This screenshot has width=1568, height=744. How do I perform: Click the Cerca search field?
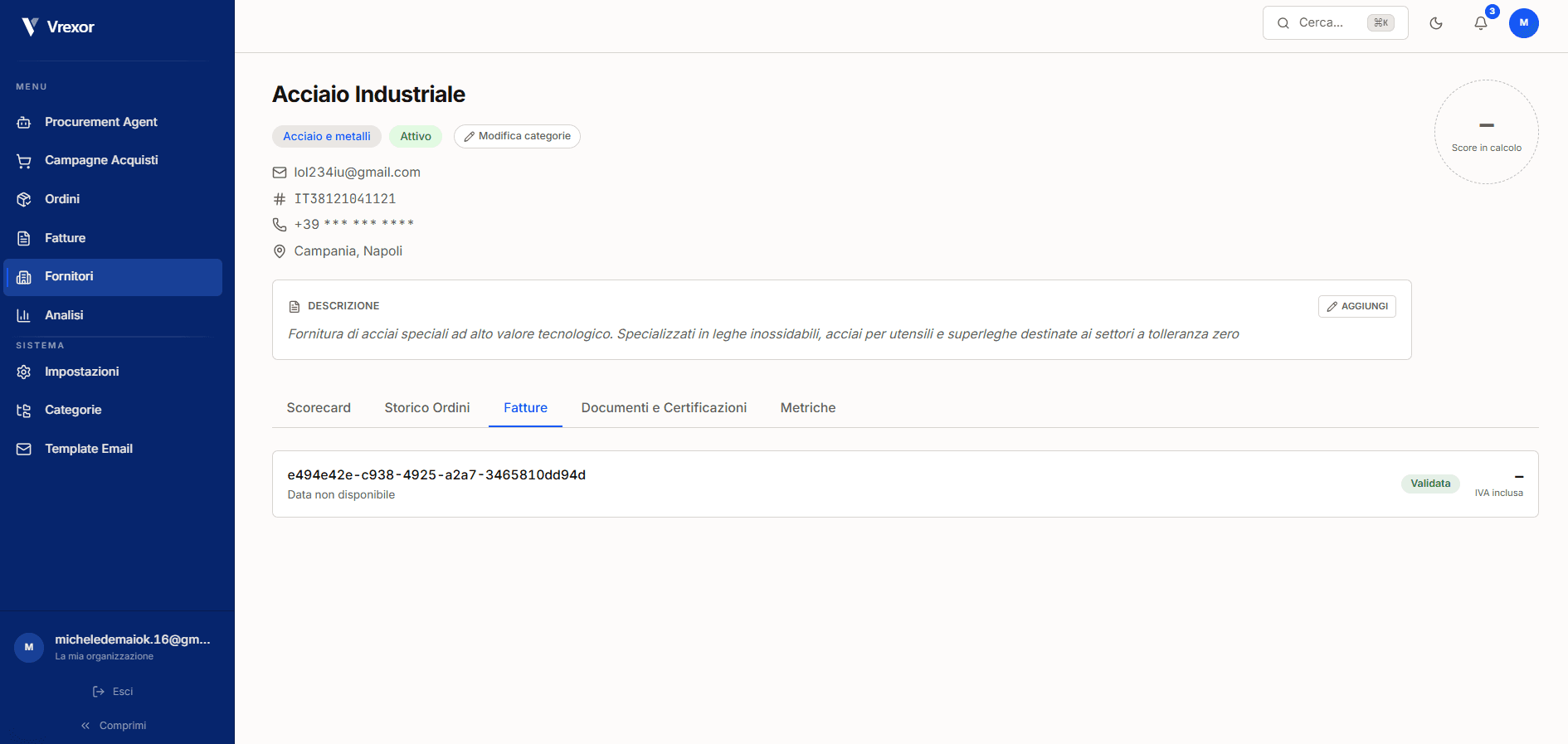tap(1335, 23)
